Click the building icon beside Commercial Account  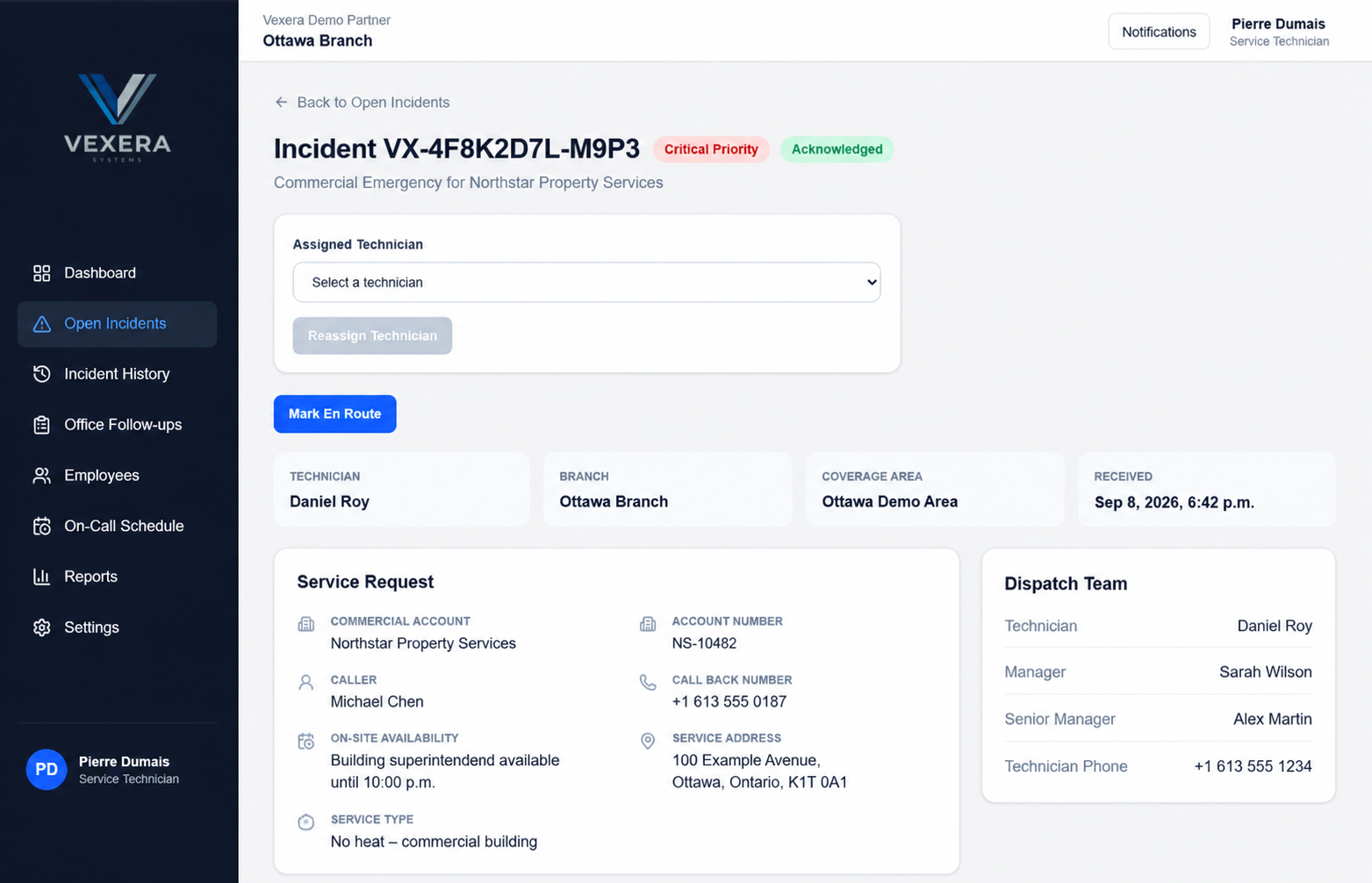305,625
